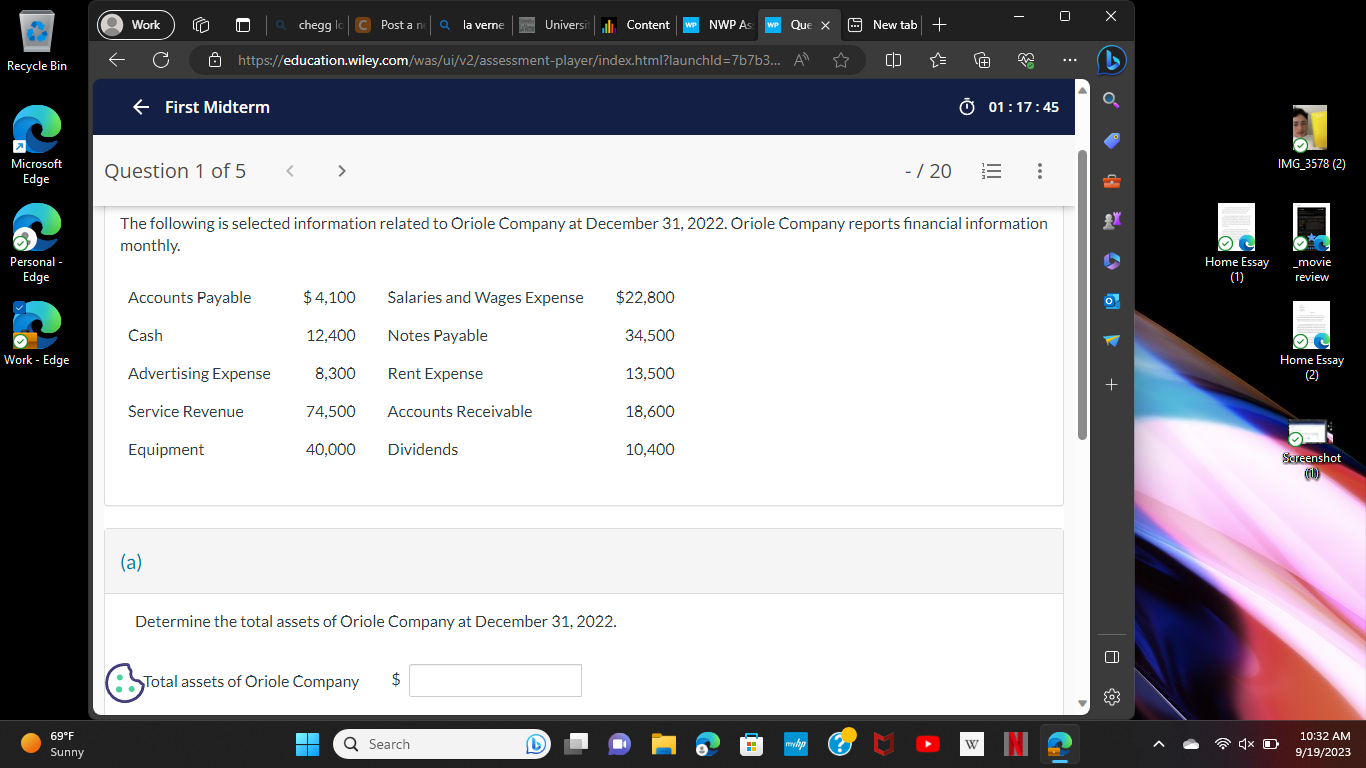Toggle split screen icon
Image resolution: width=1366 pixels, height=768 pixels.
coord(894,61)
